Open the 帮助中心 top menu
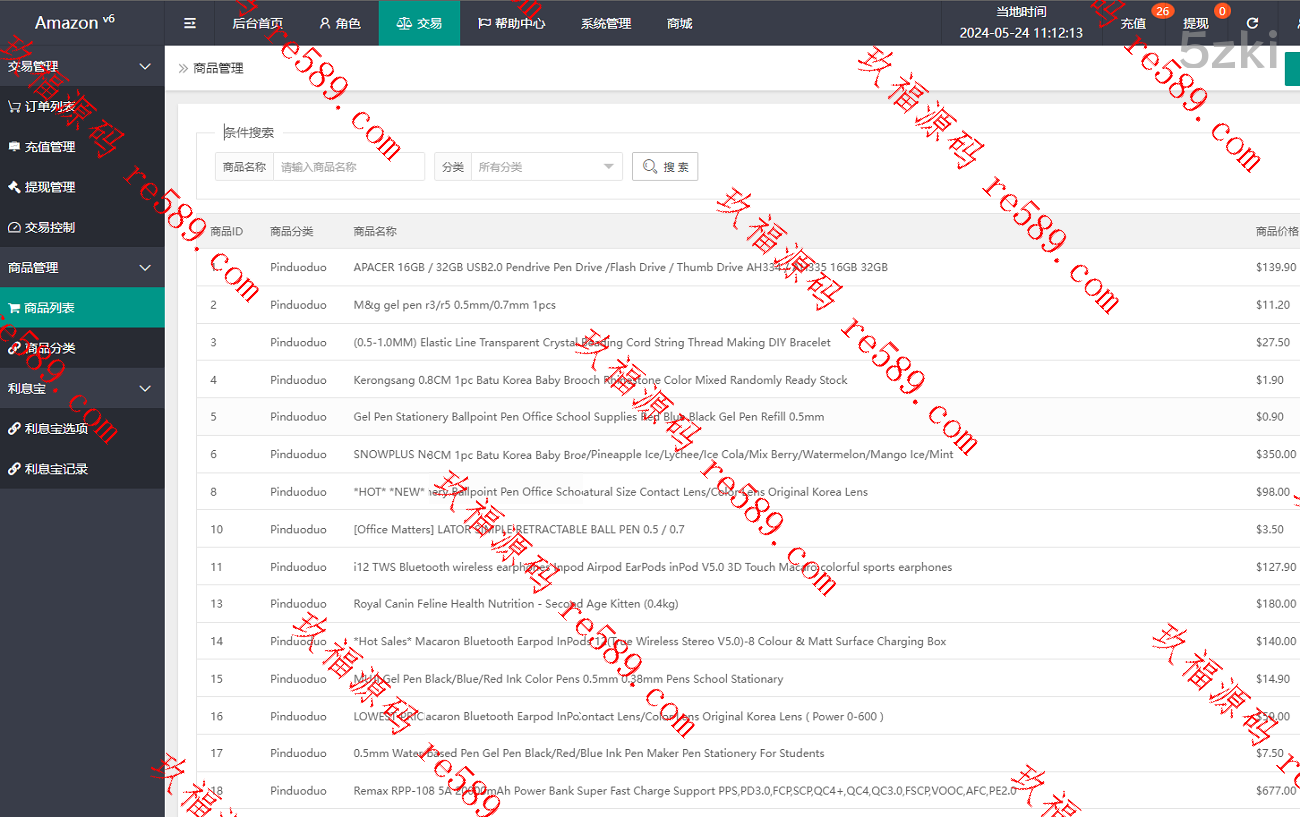The width and height of the screenshot is (1300, 817). tap(510, 23)
